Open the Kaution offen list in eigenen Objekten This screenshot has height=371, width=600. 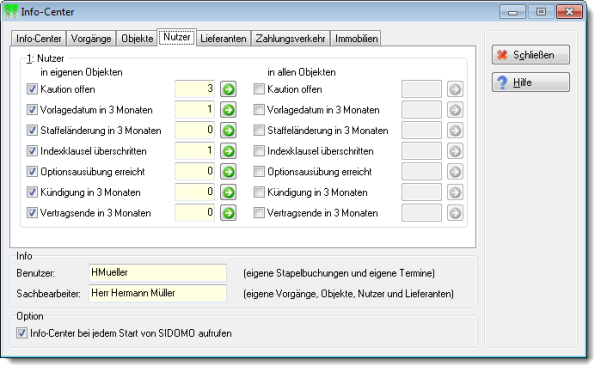[x=228, y=89]
